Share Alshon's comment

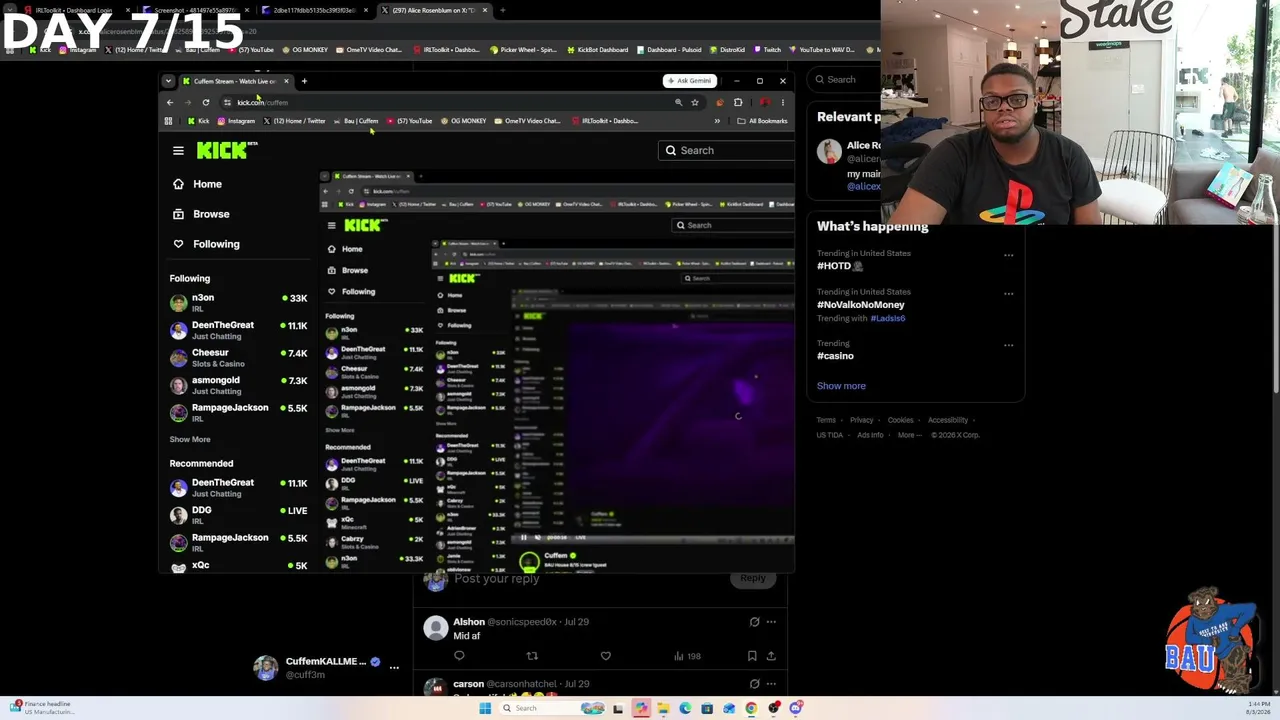pos(771,656)
